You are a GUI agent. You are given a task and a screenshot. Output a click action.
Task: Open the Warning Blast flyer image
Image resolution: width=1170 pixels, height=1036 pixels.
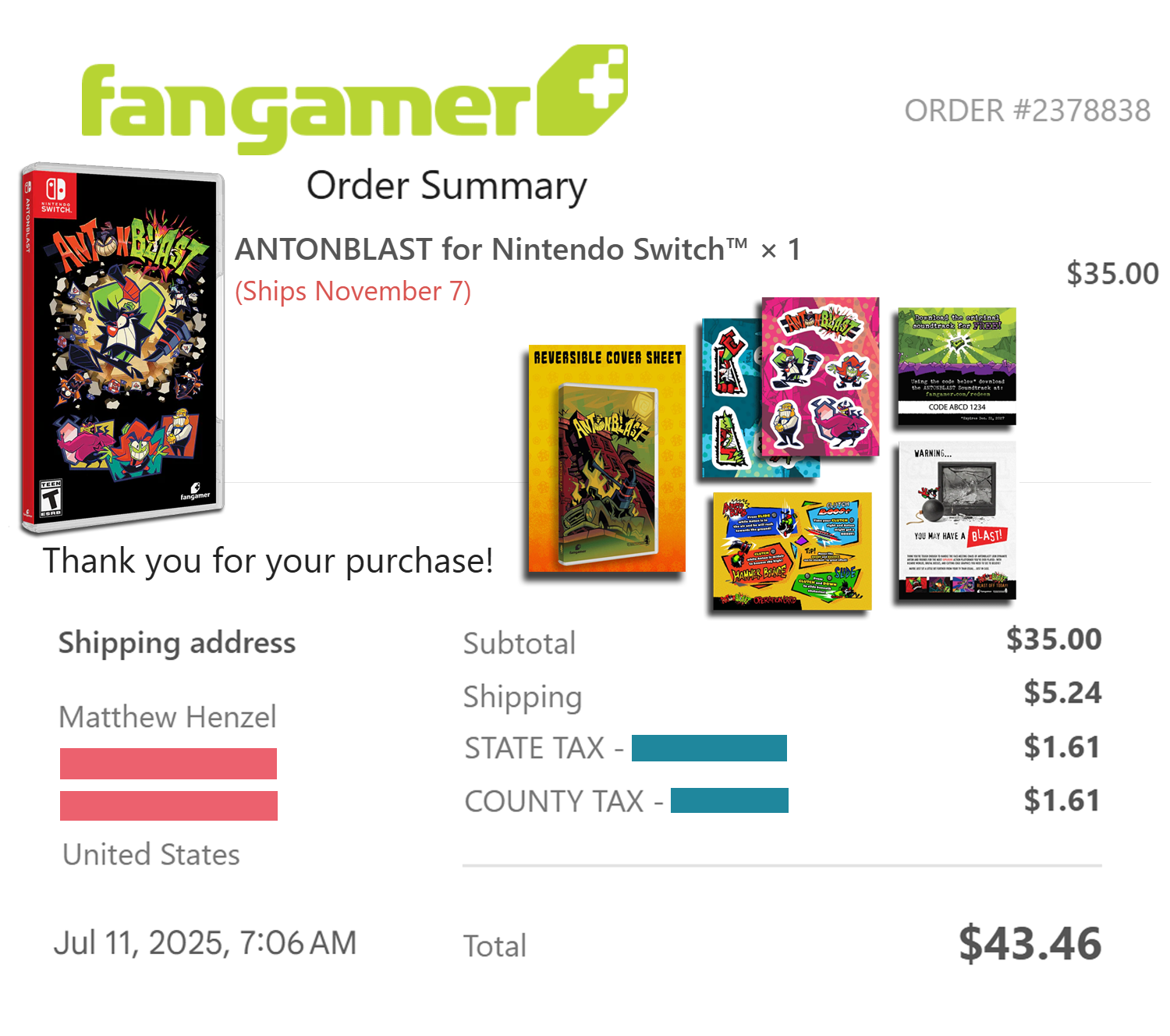click(957, 520)
